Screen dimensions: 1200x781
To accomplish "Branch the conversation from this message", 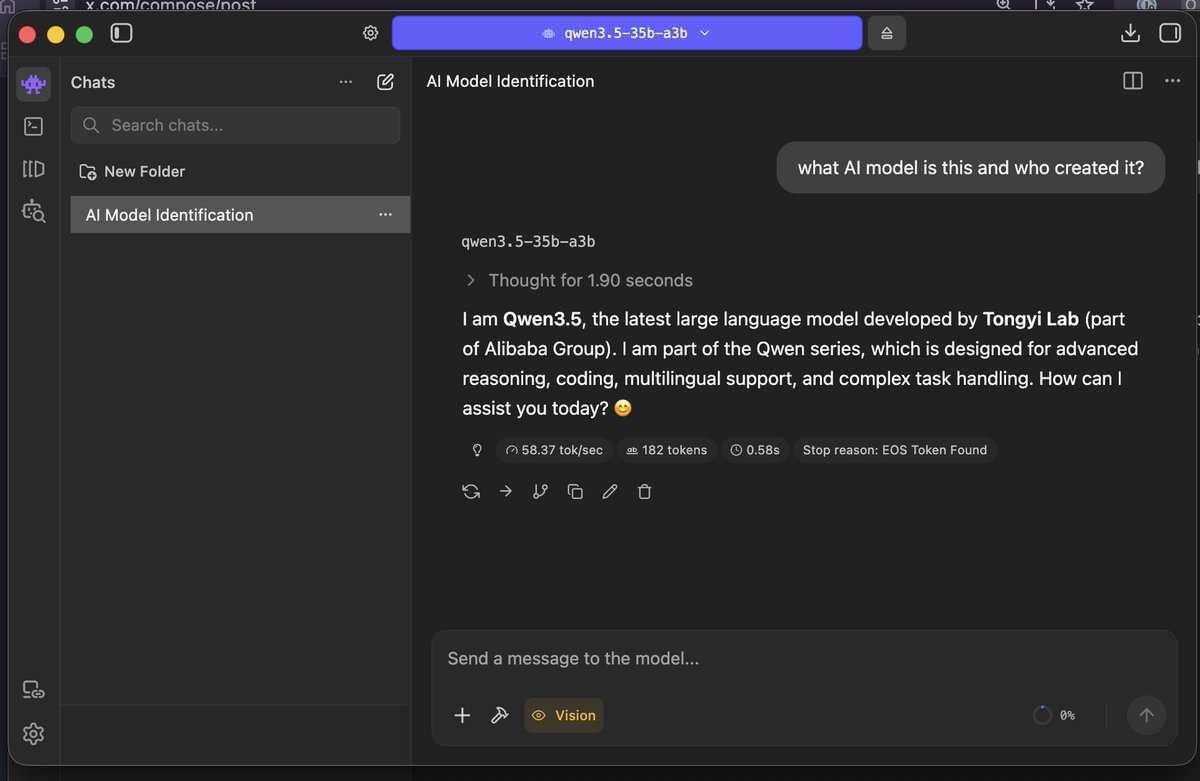I will point(540,491).
